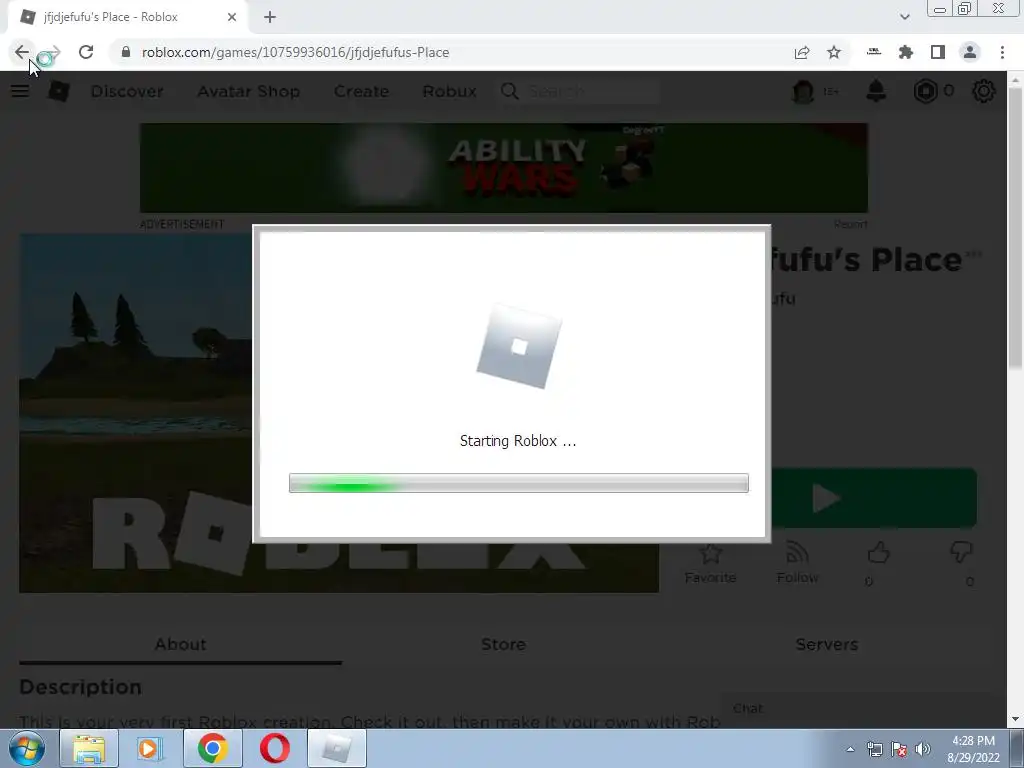Favorite the game with the star icon

(x=711, y=554)
